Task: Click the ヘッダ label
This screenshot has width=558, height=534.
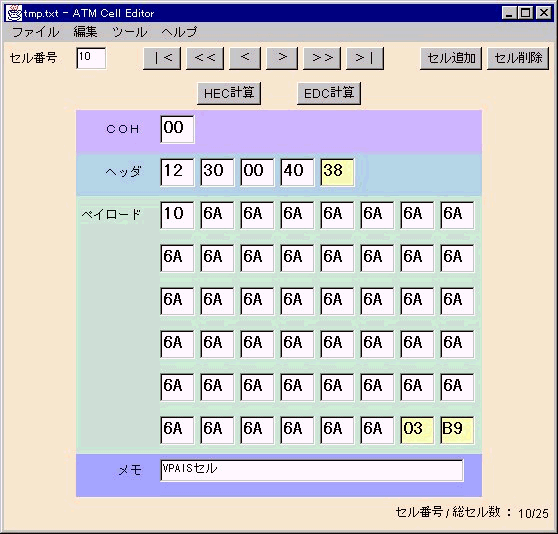Action: coord(123,172)
